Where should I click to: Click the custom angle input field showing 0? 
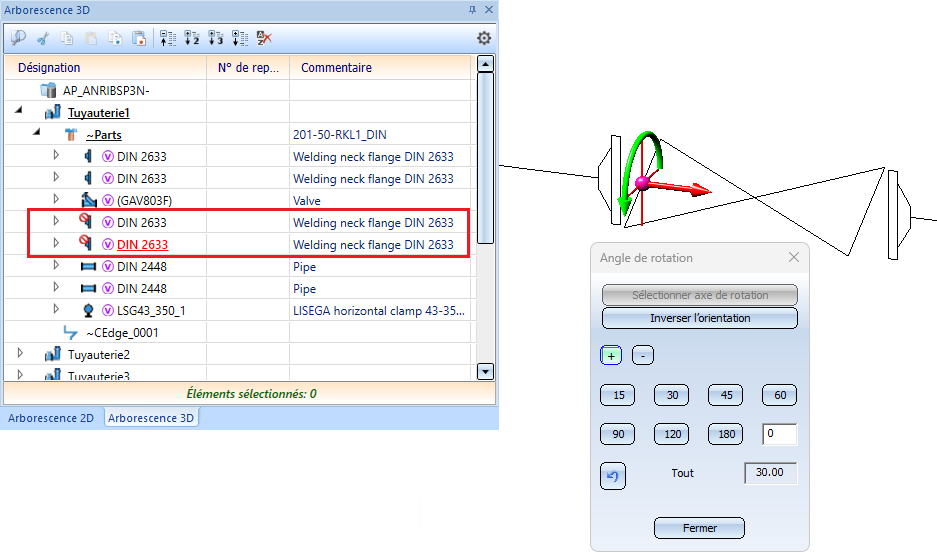point(779,434)
